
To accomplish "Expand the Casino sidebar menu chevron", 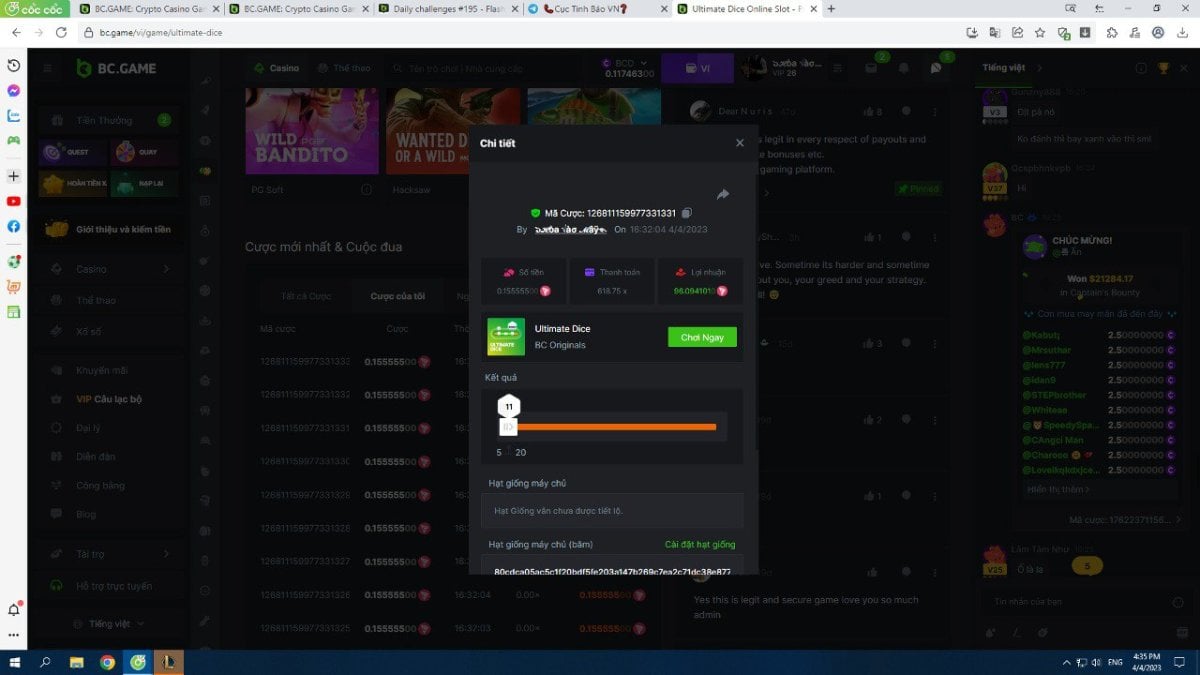I will pos(166,269).
